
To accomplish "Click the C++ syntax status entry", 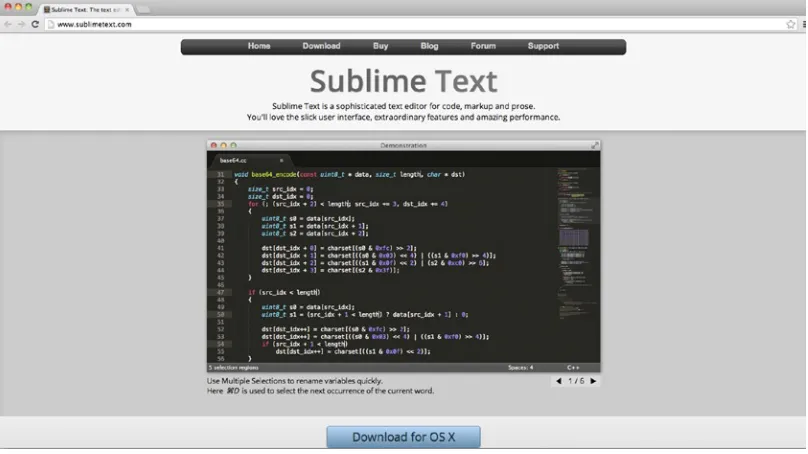I will (573, 367).
